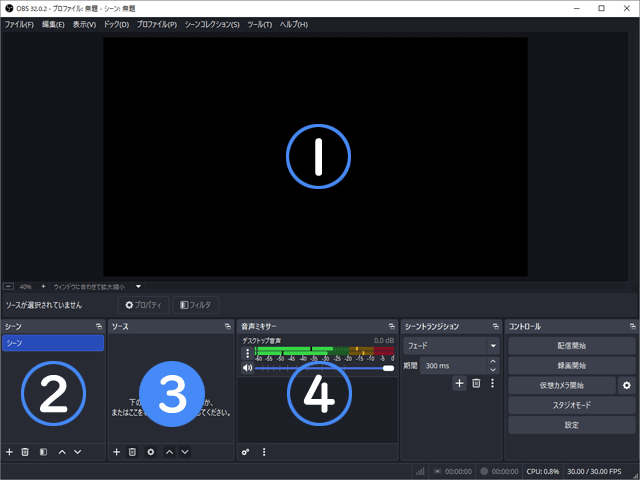Add a scene transition with plus icon
This screenshot has width=640, height=480.
(x=459, y=383)
